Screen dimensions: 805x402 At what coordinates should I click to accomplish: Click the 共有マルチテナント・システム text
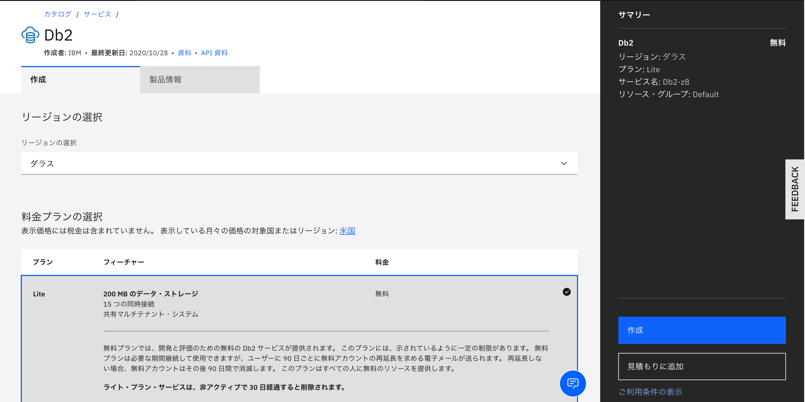(150, 314)
